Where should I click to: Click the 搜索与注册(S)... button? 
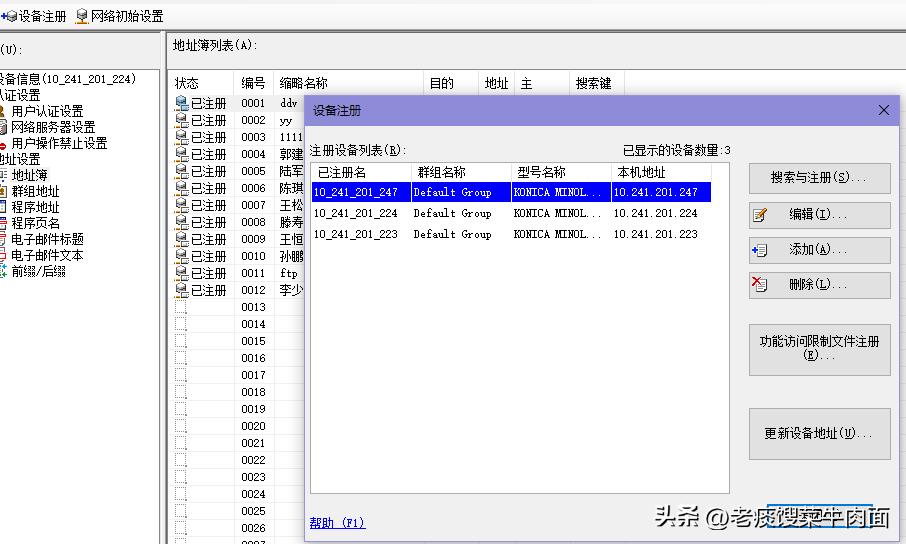[x=819, y=178]
